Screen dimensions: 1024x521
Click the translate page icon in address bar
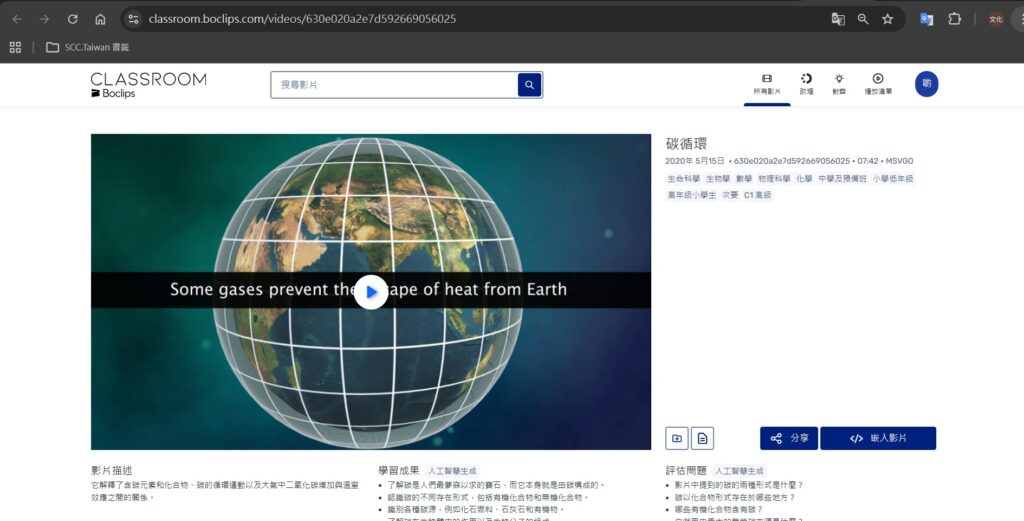838,19
